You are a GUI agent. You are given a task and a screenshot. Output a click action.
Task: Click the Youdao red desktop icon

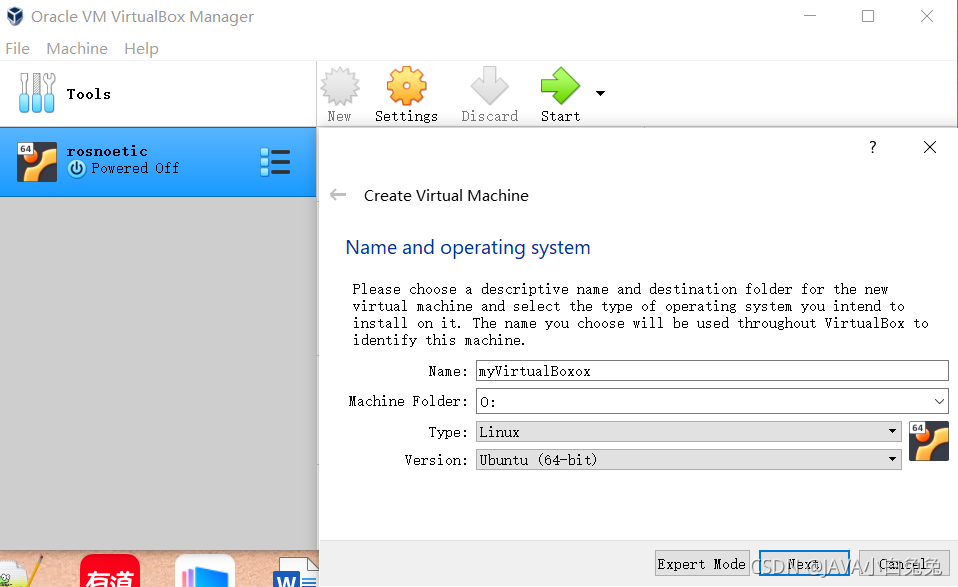tap(110, 571)
